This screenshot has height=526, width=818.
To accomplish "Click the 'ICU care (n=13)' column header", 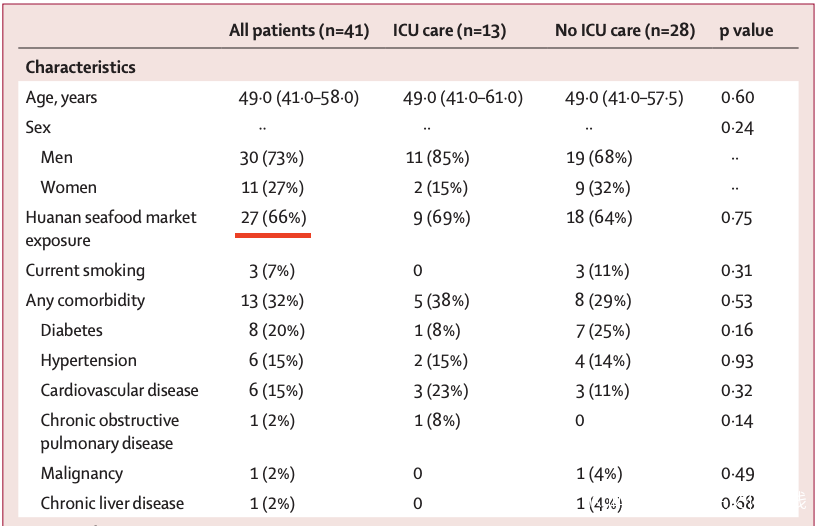I will [449, 31].
